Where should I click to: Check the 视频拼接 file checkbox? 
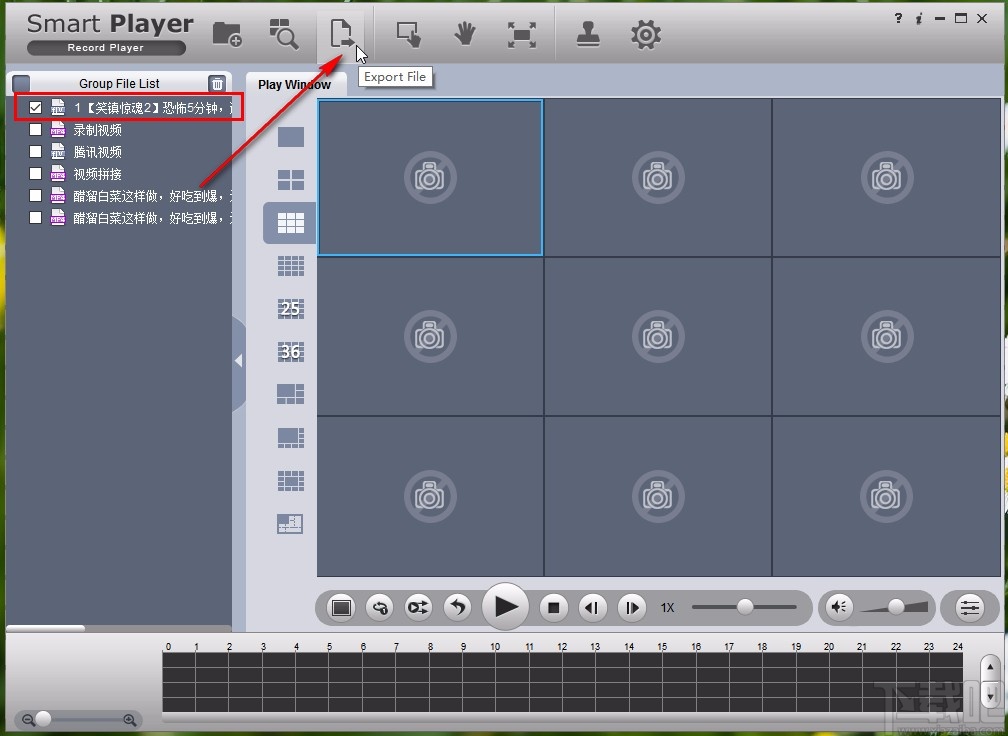click(35, 174)
